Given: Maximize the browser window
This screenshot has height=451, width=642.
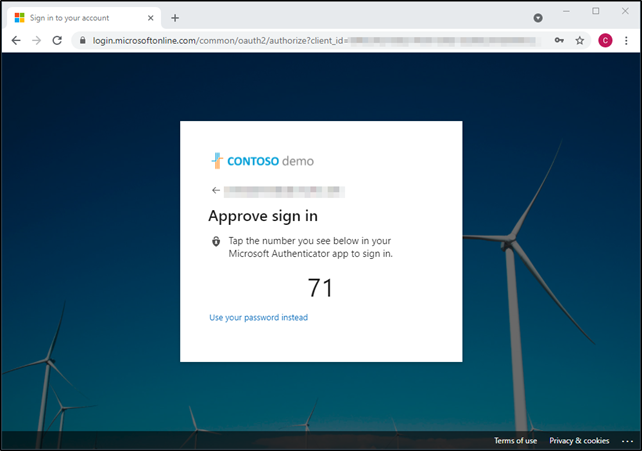Looking at the screenshot, I should [x=596, y=11].
